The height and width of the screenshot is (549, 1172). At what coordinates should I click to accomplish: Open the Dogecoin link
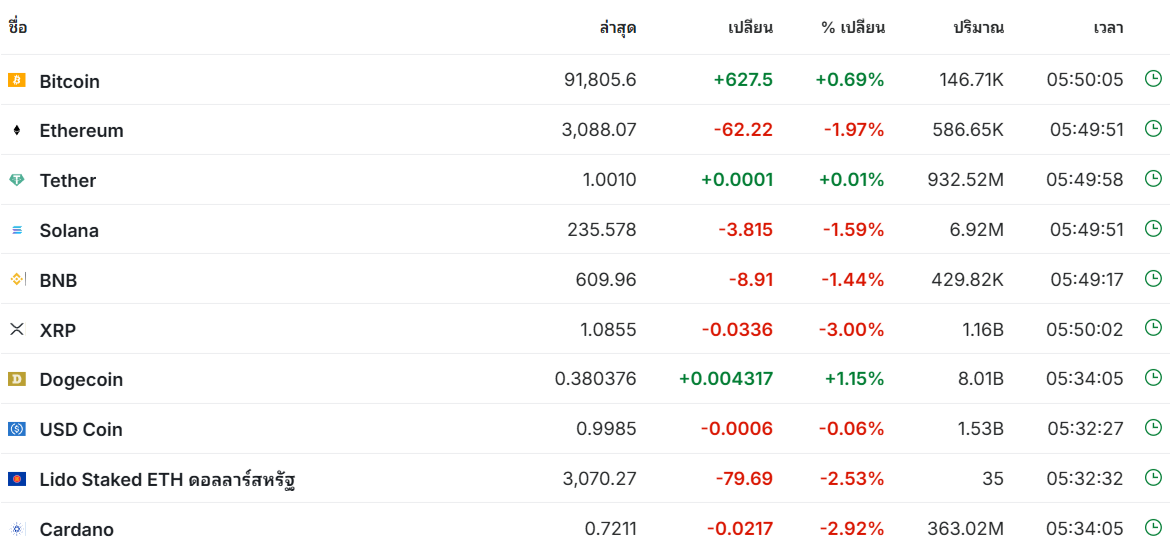[81, 380]
